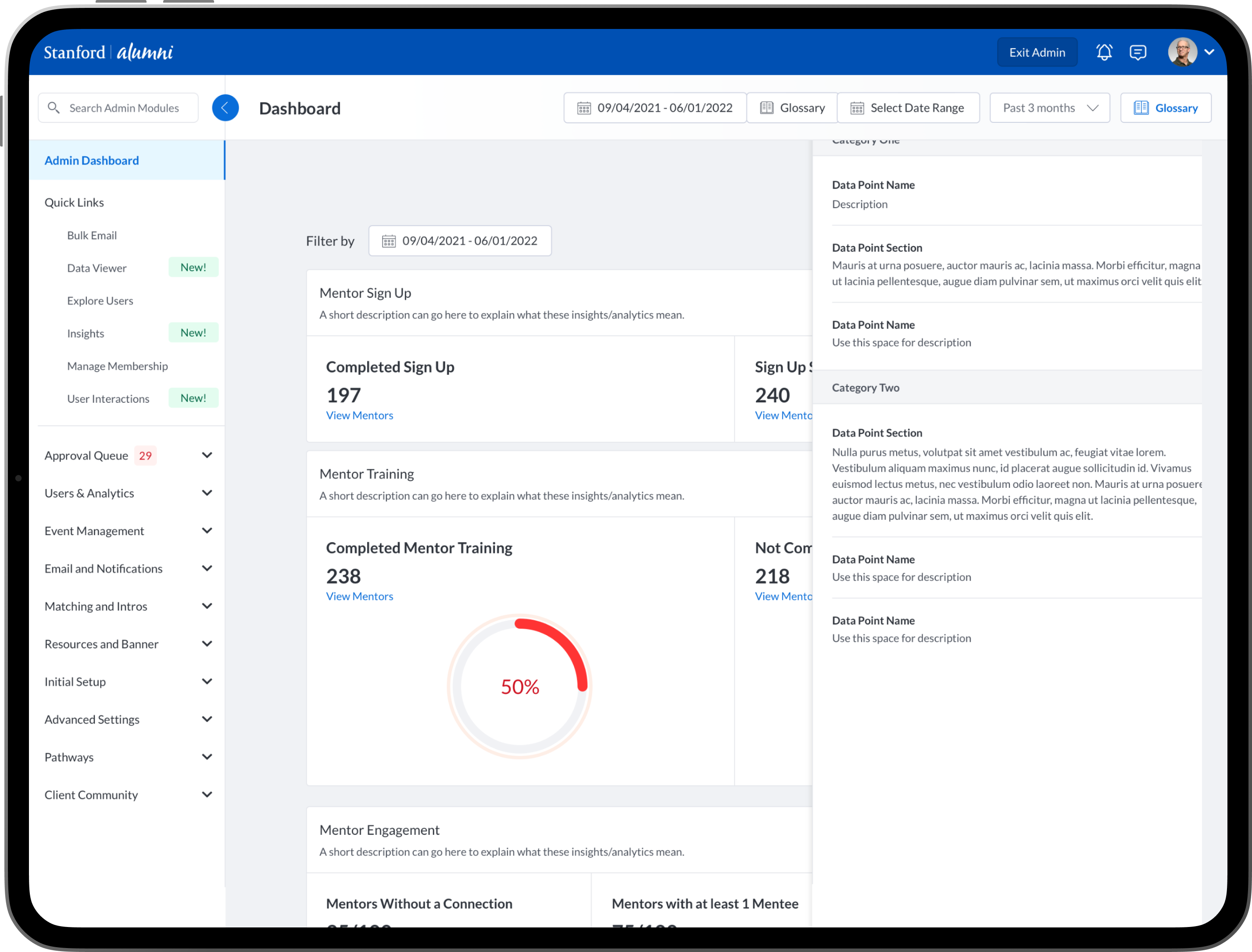Open the messages chat icon
Screen dimensions: 1252x952
[x=1138, y=52]
